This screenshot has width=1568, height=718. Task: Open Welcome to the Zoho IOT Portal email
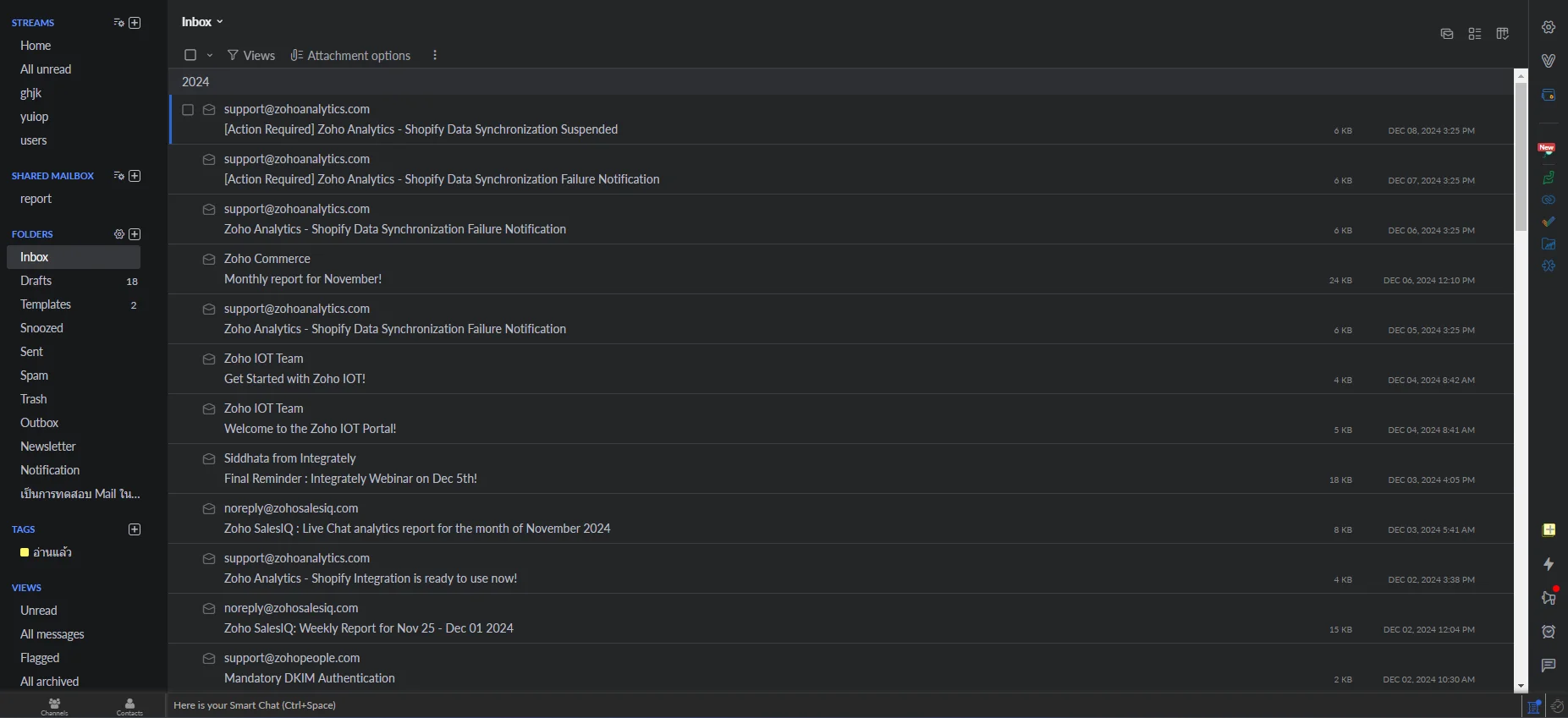[841, 419]
